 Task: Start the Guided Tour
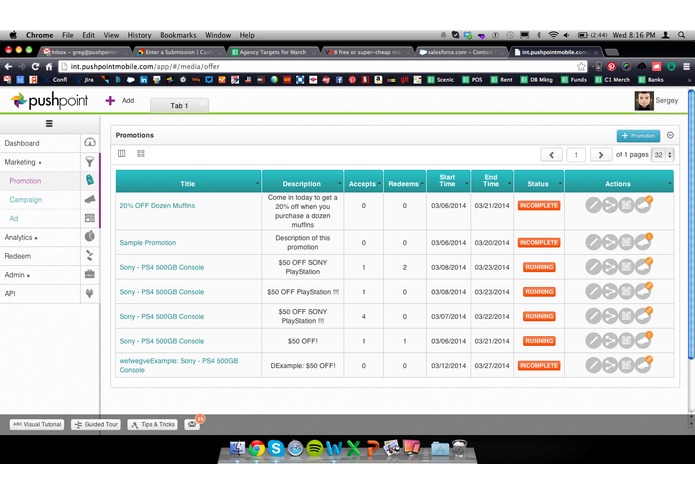click(x=96, y=424)
